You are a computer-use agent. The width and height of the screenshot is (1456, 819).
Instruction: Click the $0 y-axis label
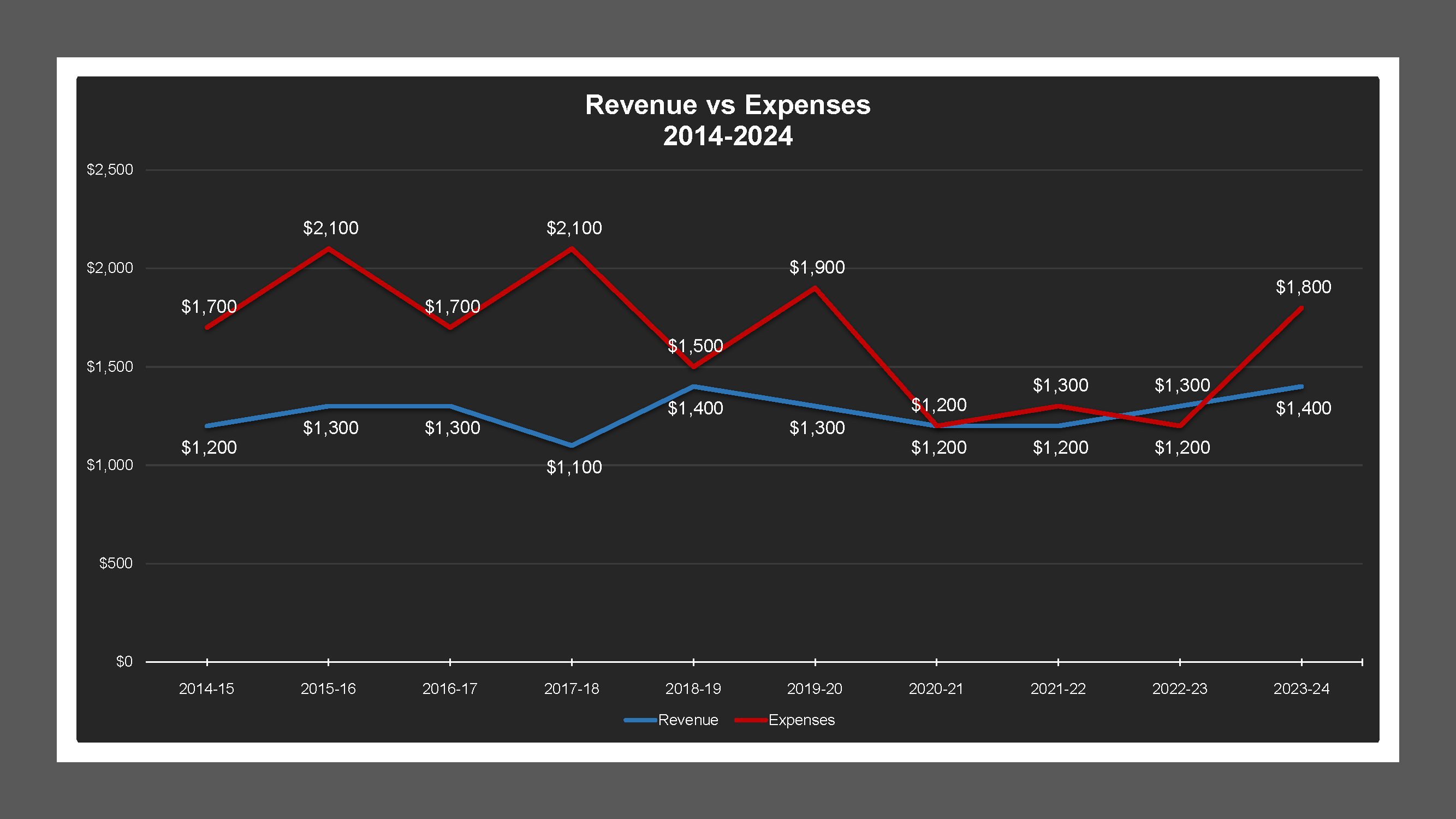(124, 662)
